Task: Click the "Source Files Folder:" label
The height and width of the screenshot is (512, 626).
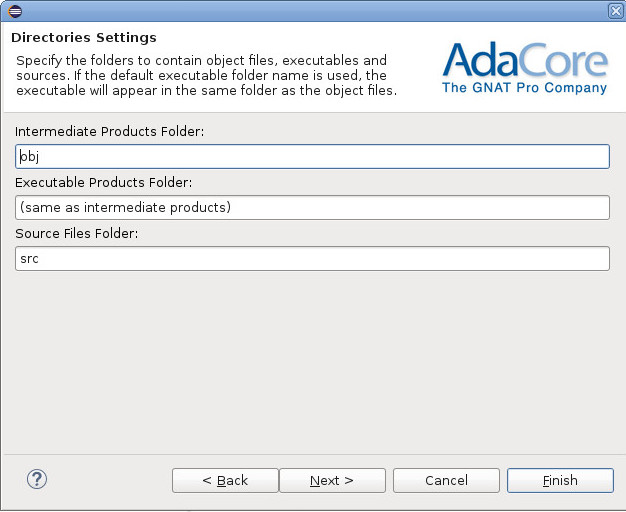Action: click(76, 233)
